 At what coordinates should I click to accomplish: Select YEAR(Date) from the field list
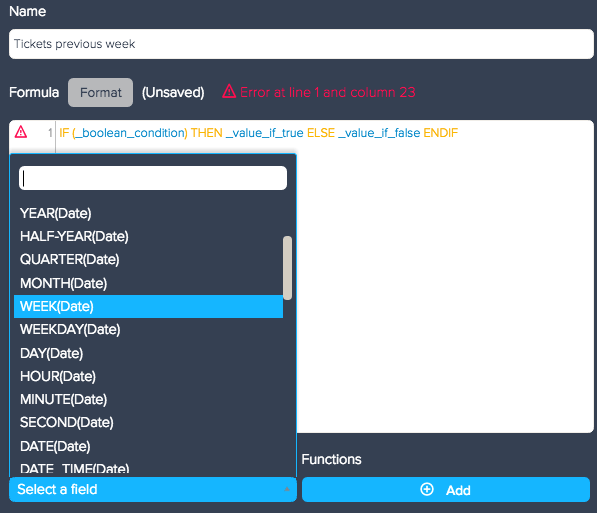148,213
